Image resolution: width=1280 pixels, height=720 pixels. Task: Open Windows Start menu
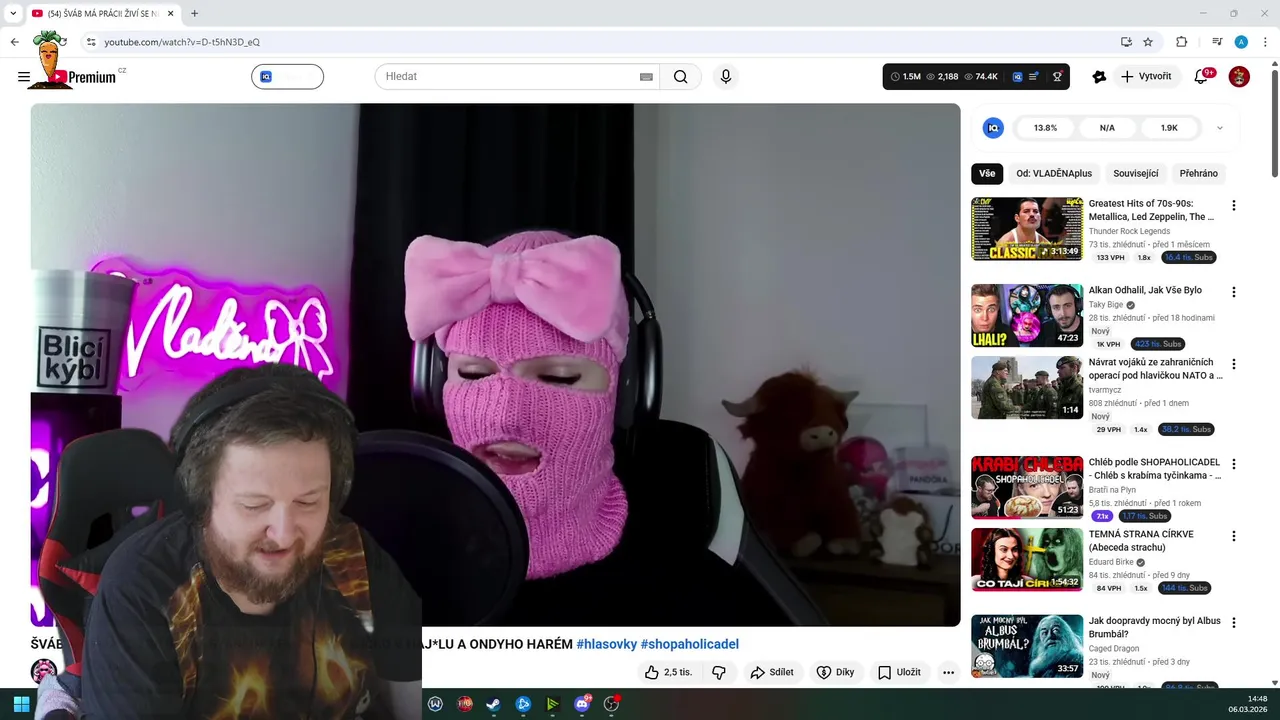[x=21, y=704]
